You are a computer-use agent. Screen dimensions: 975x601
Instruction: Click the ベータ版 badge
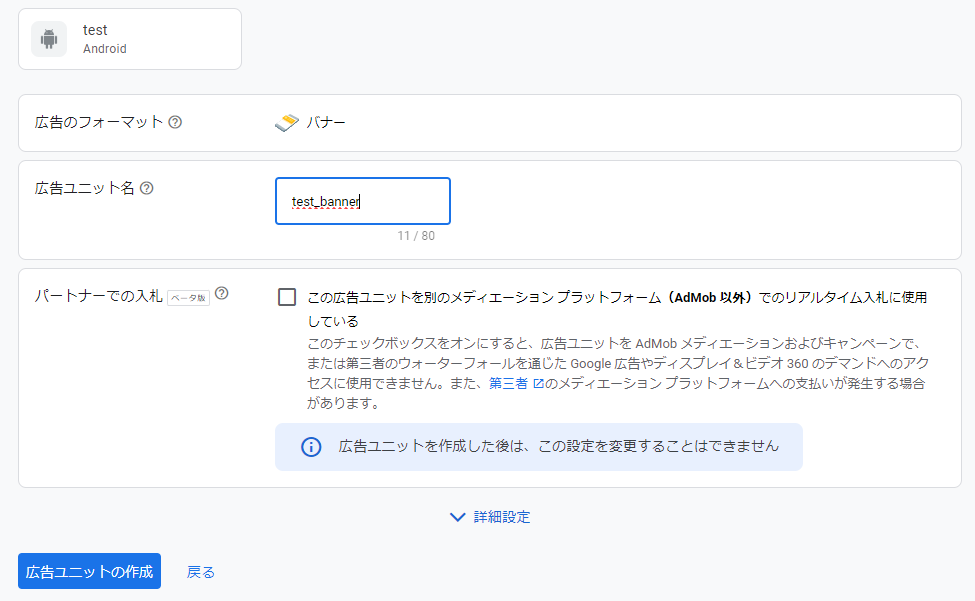point(189,297)
